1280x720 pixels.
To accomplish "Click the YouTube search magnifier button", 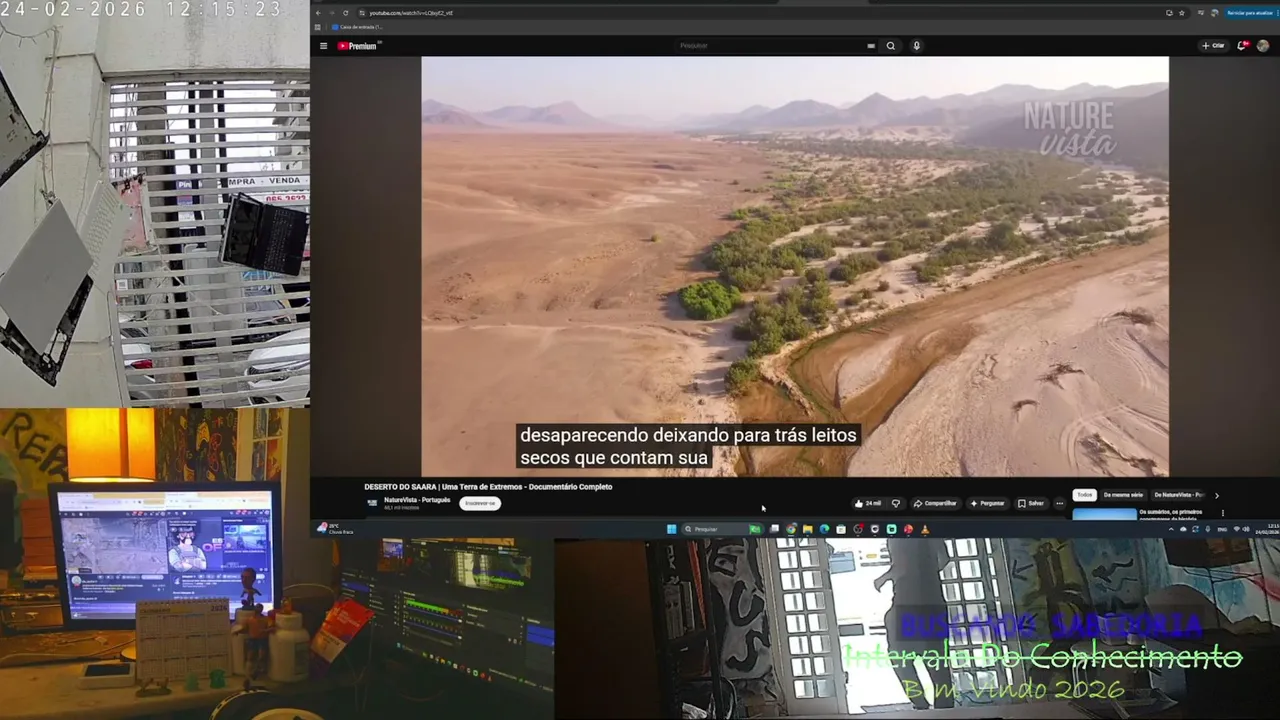I will (x=890, y=46).
